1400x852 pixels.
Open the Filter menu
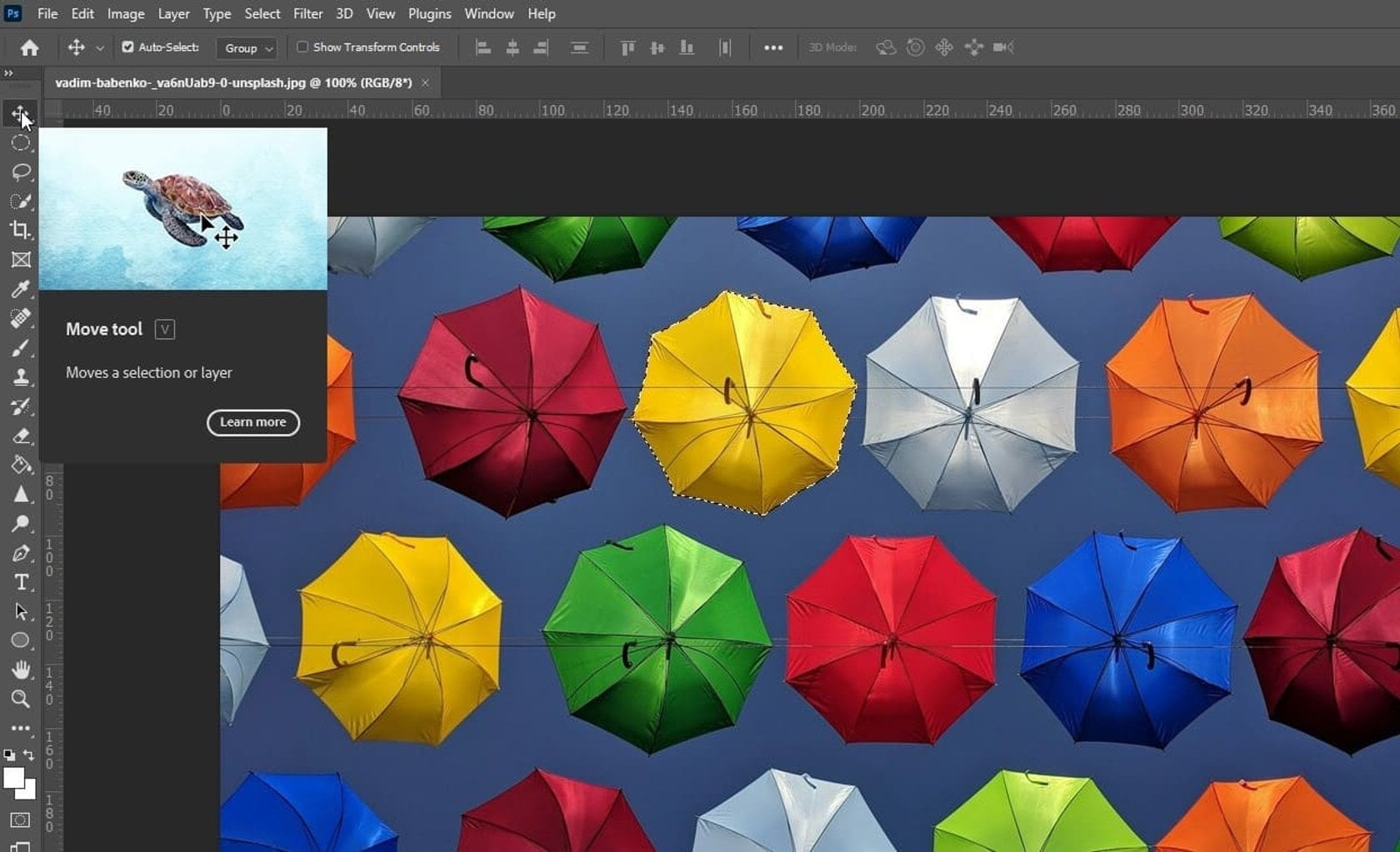coord(307,13)
